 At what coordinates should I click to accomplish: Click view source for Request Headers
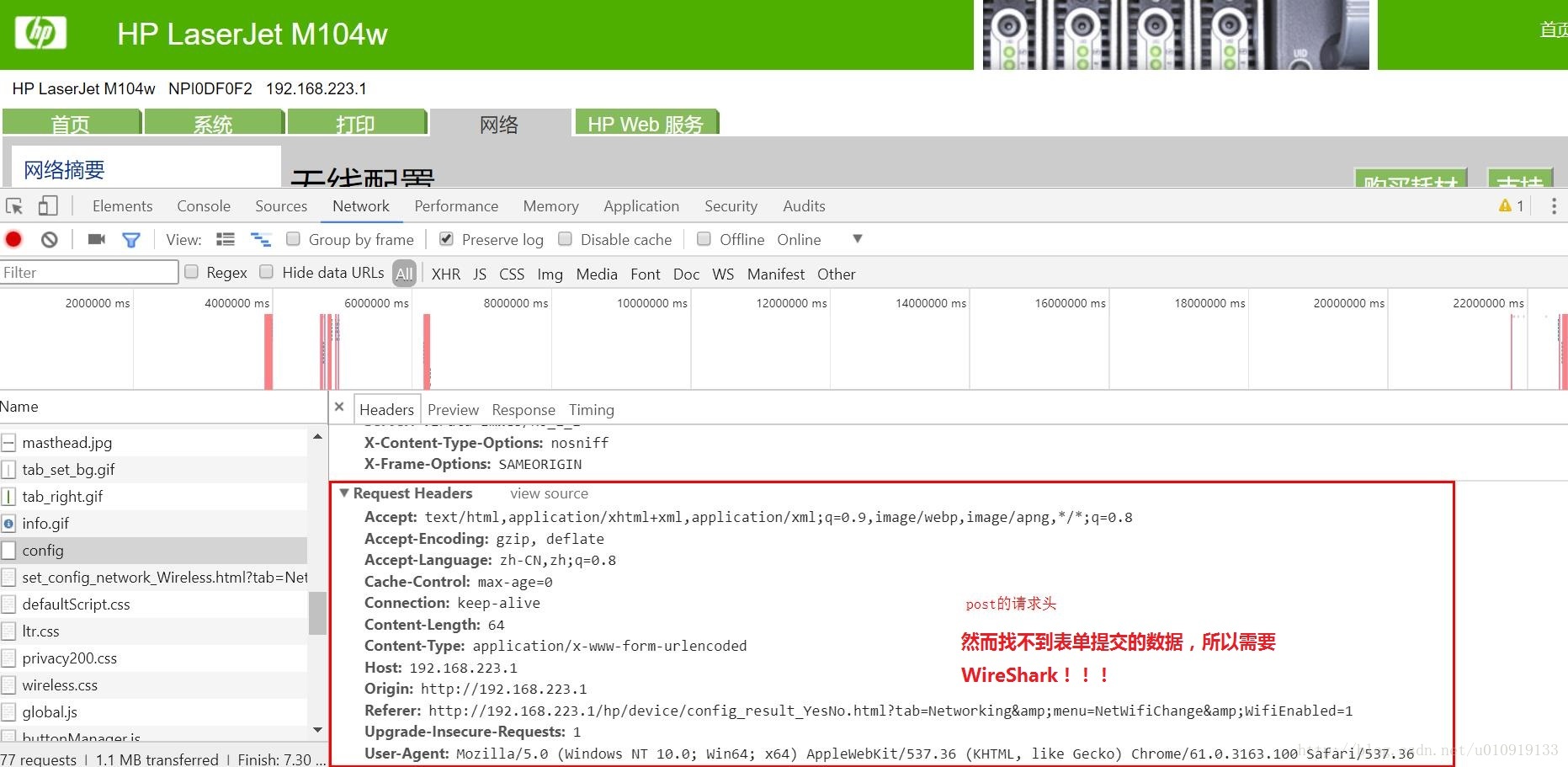549,493
